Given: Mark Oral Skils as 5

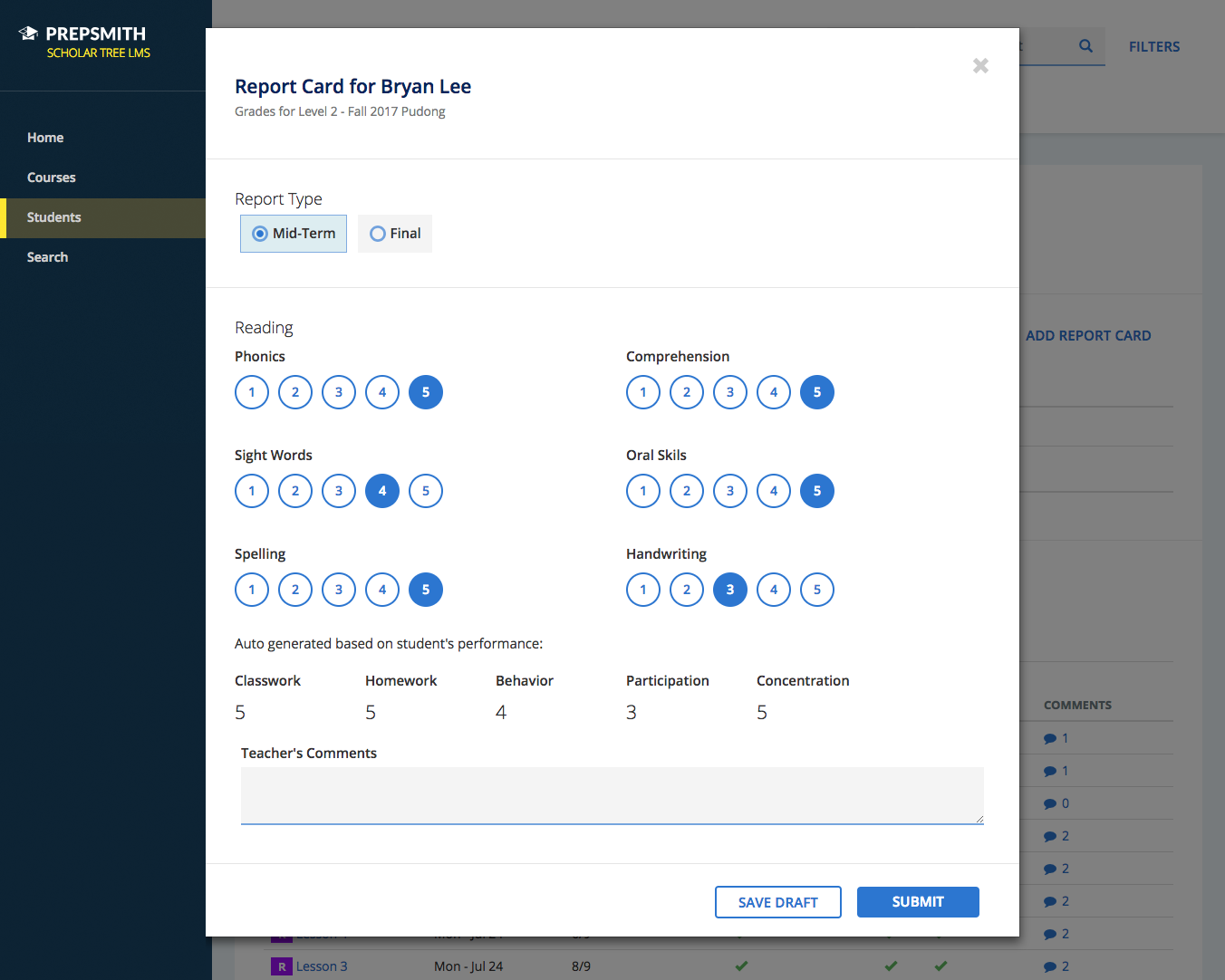Looking at the screenshot, I should 817,491.
